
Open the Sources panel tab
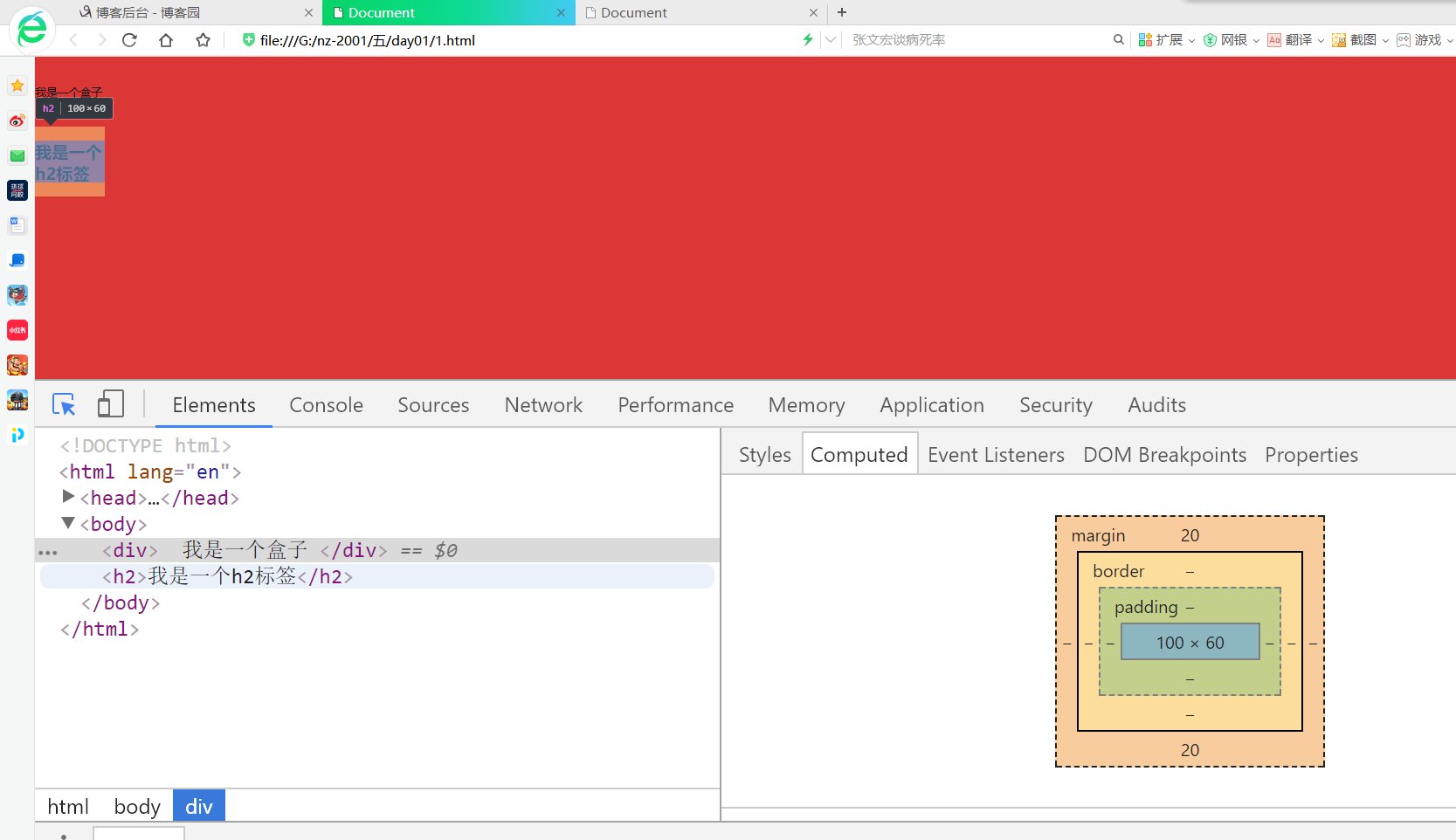pos(433,405)
